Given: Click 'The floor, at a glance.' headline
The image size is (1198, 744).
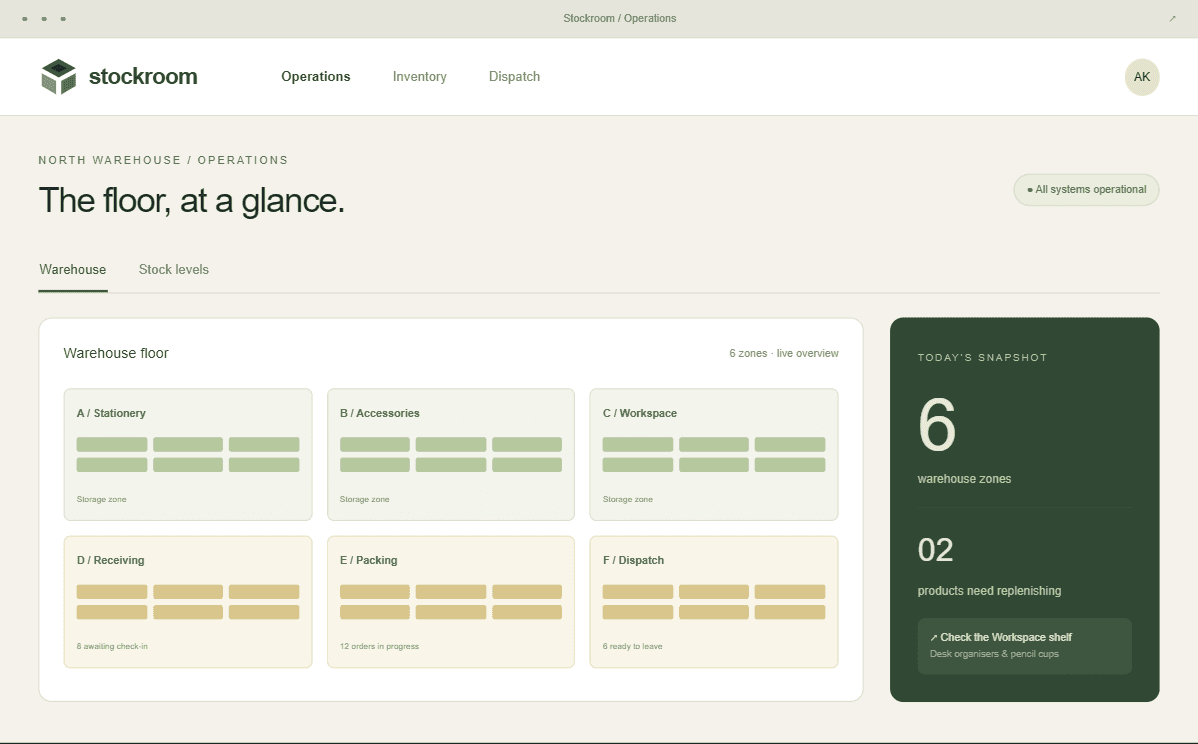Looking at the screenshot, I should tap(192, 201).
